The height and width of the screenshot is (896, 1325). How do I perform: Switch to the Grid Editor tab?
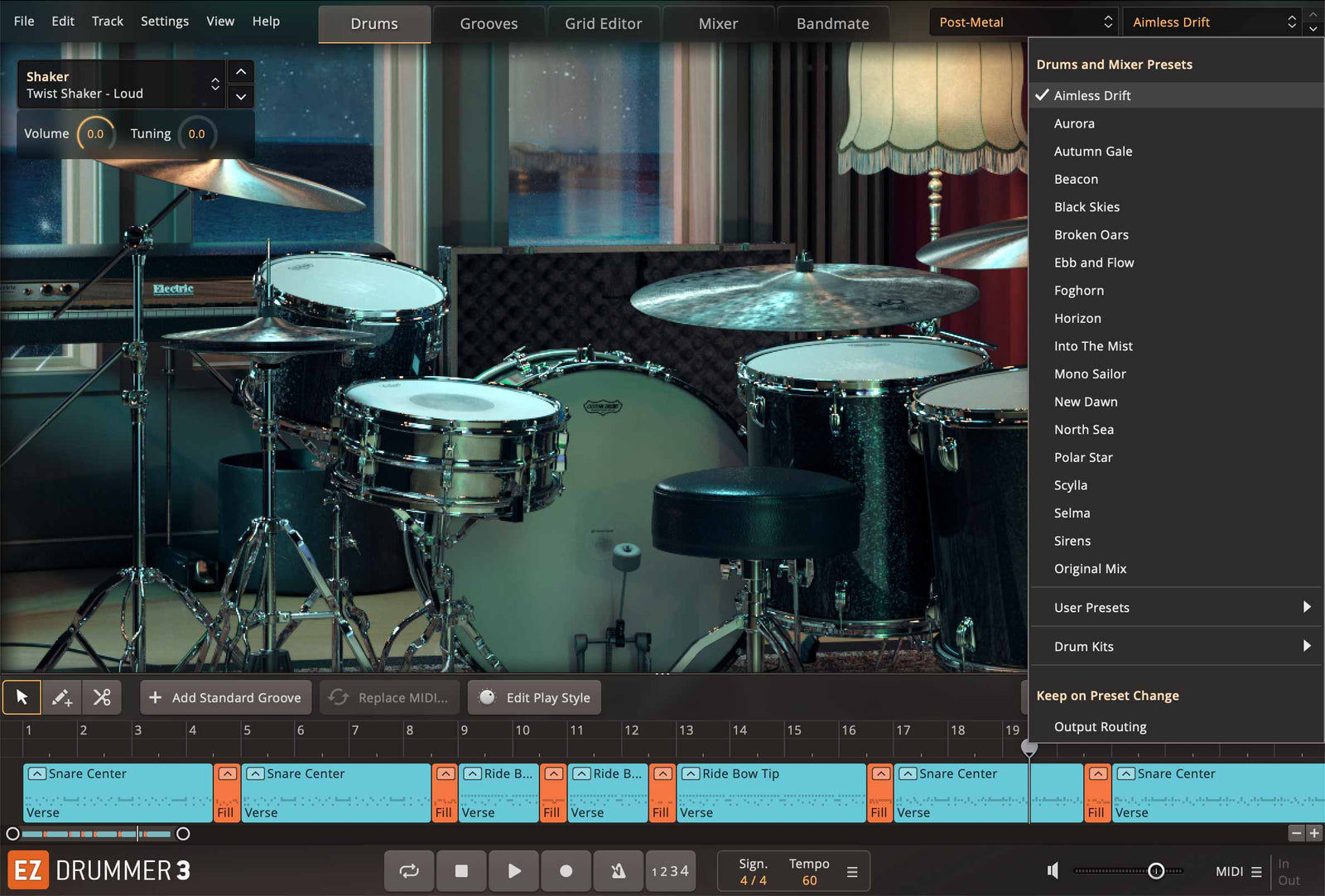(x=604, y=24)
